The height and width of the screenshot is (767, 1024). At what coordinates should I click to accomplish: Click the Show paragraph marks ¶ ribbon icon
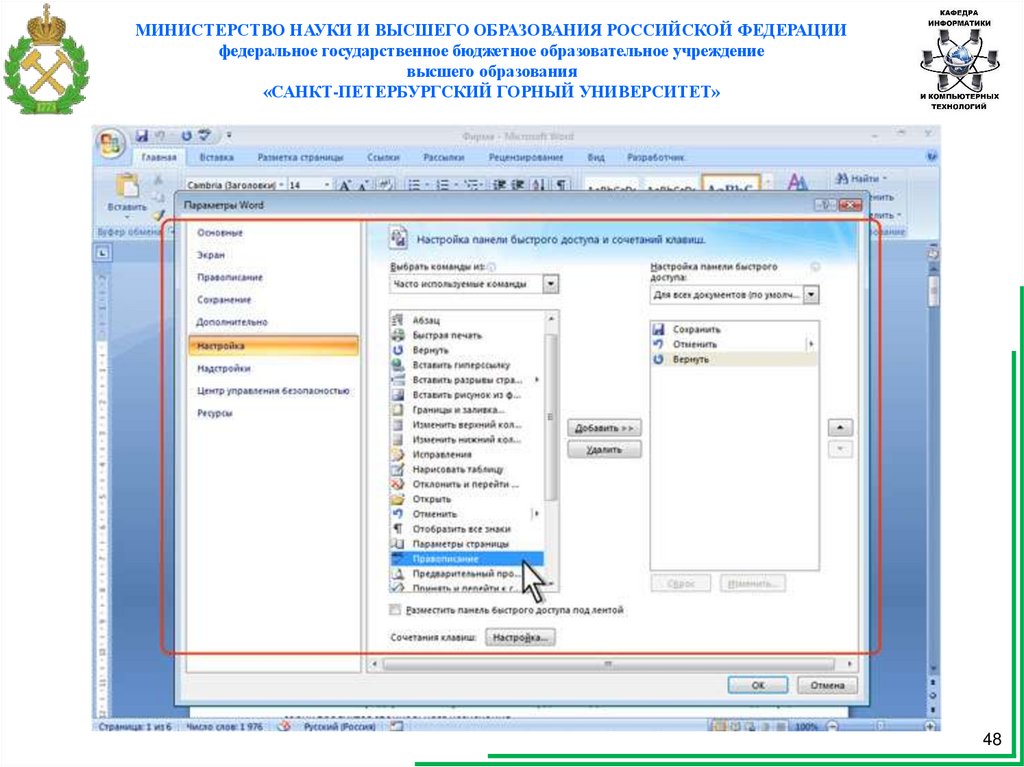560,186
